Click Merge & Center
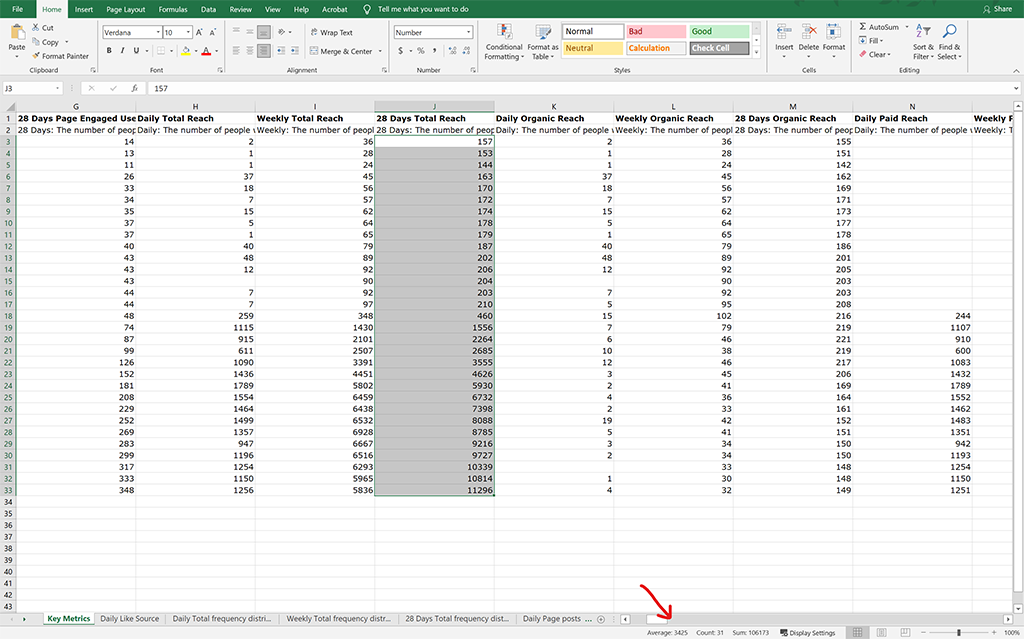1024x639 pixels. pyautogui.click(x=341, y=51)
